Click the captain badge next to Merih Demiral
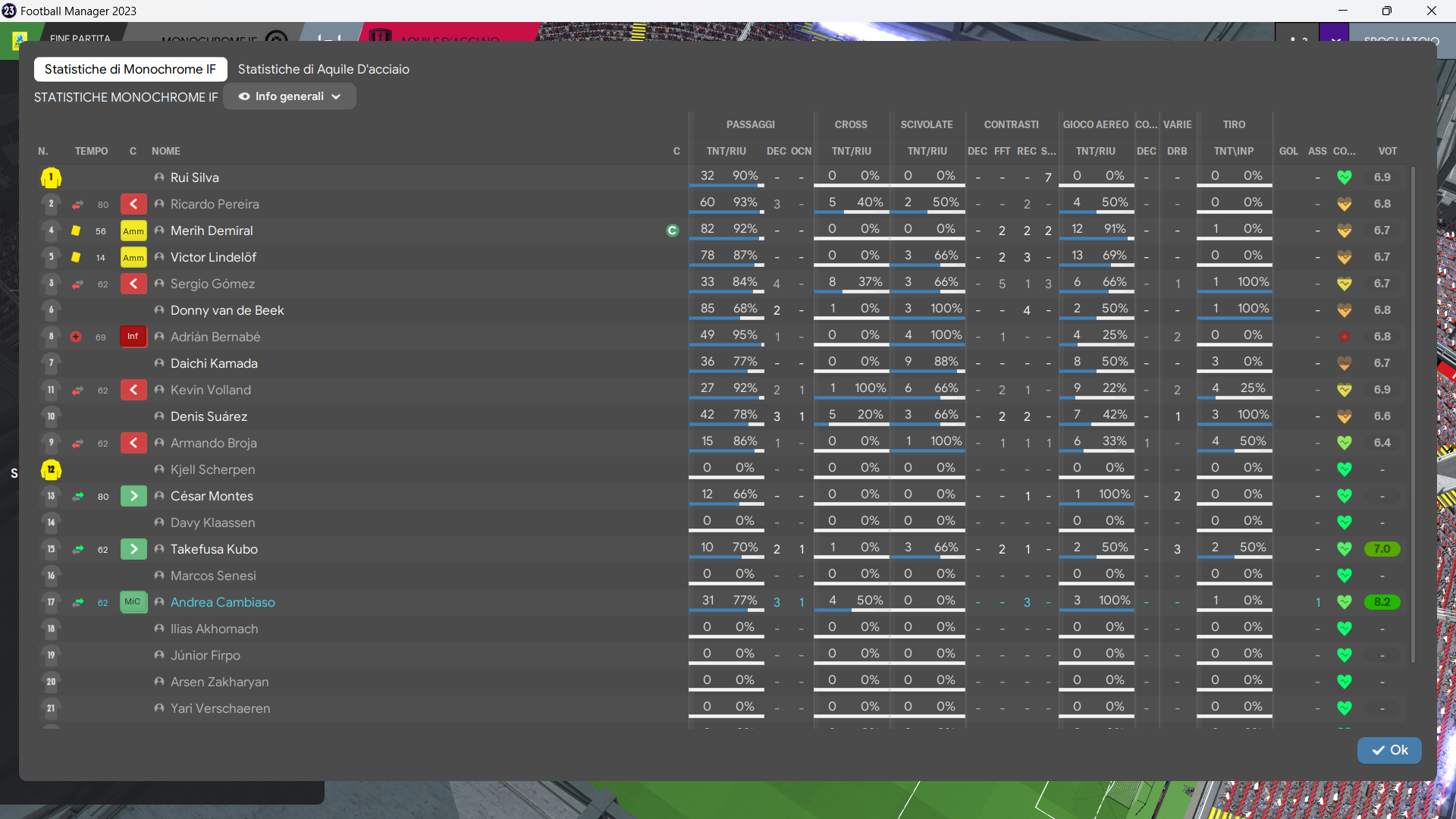Screen dimensions: 1456x819 coord(672,231)
